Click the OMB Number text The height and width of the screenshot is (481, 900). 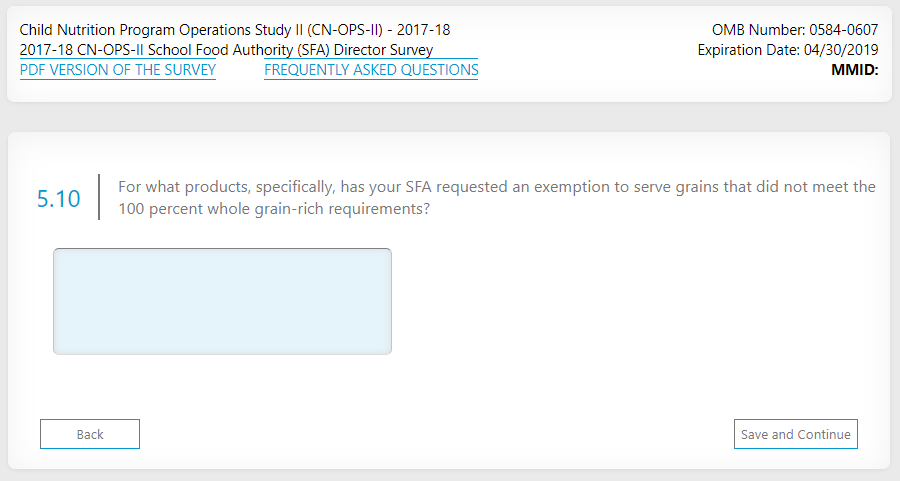click(795, 30)
